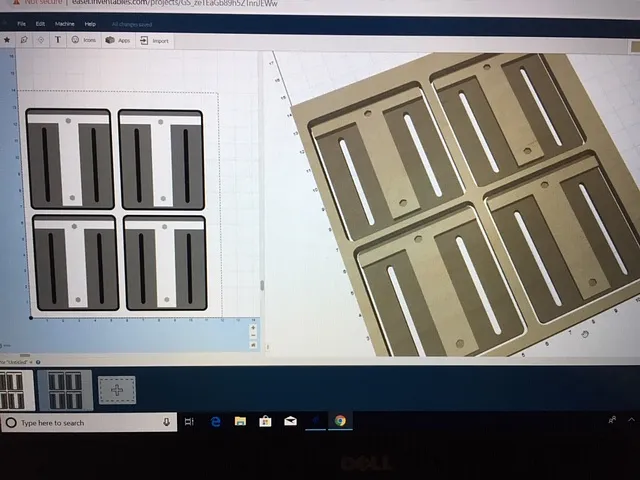The image size is (640, 480).
Task: Open the File menu
Action: (x=21, y=24)
